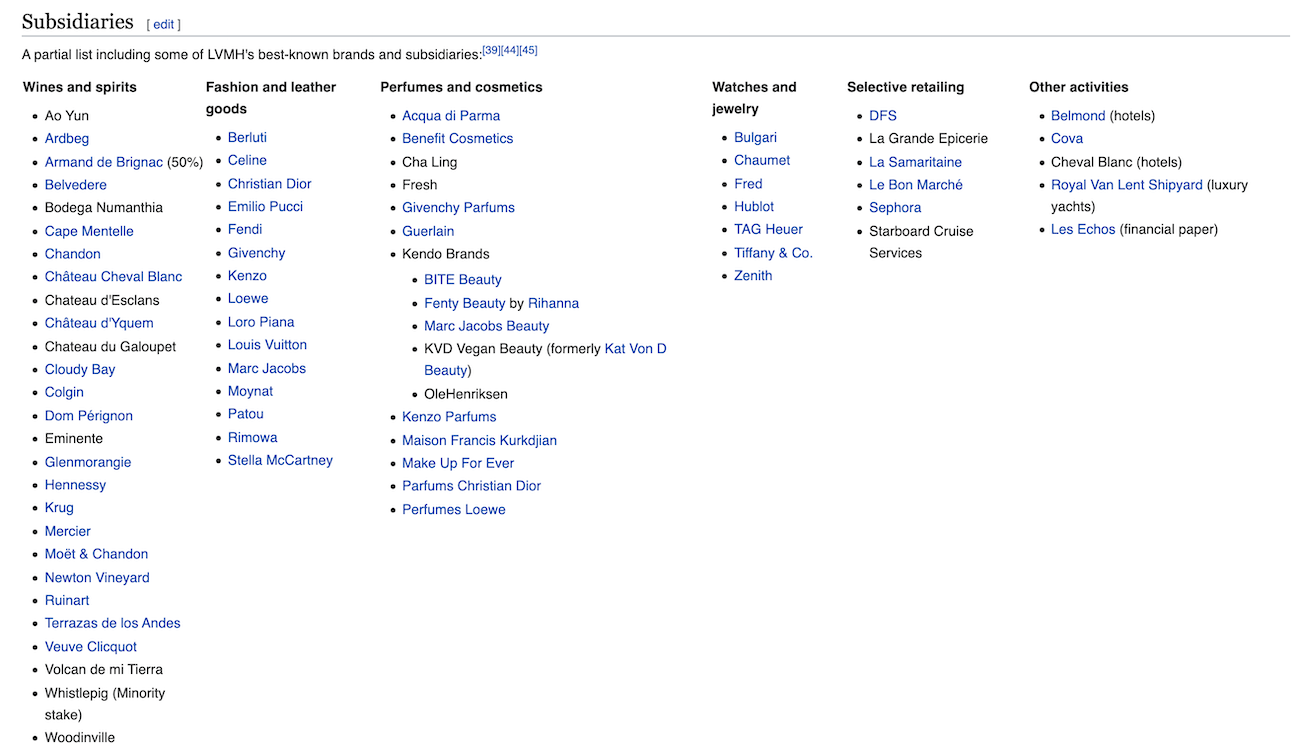The width and height of the screenshot is (1300, 756).
Task: Open the Moët & Chandon link
Action: (x=96, y=554)
